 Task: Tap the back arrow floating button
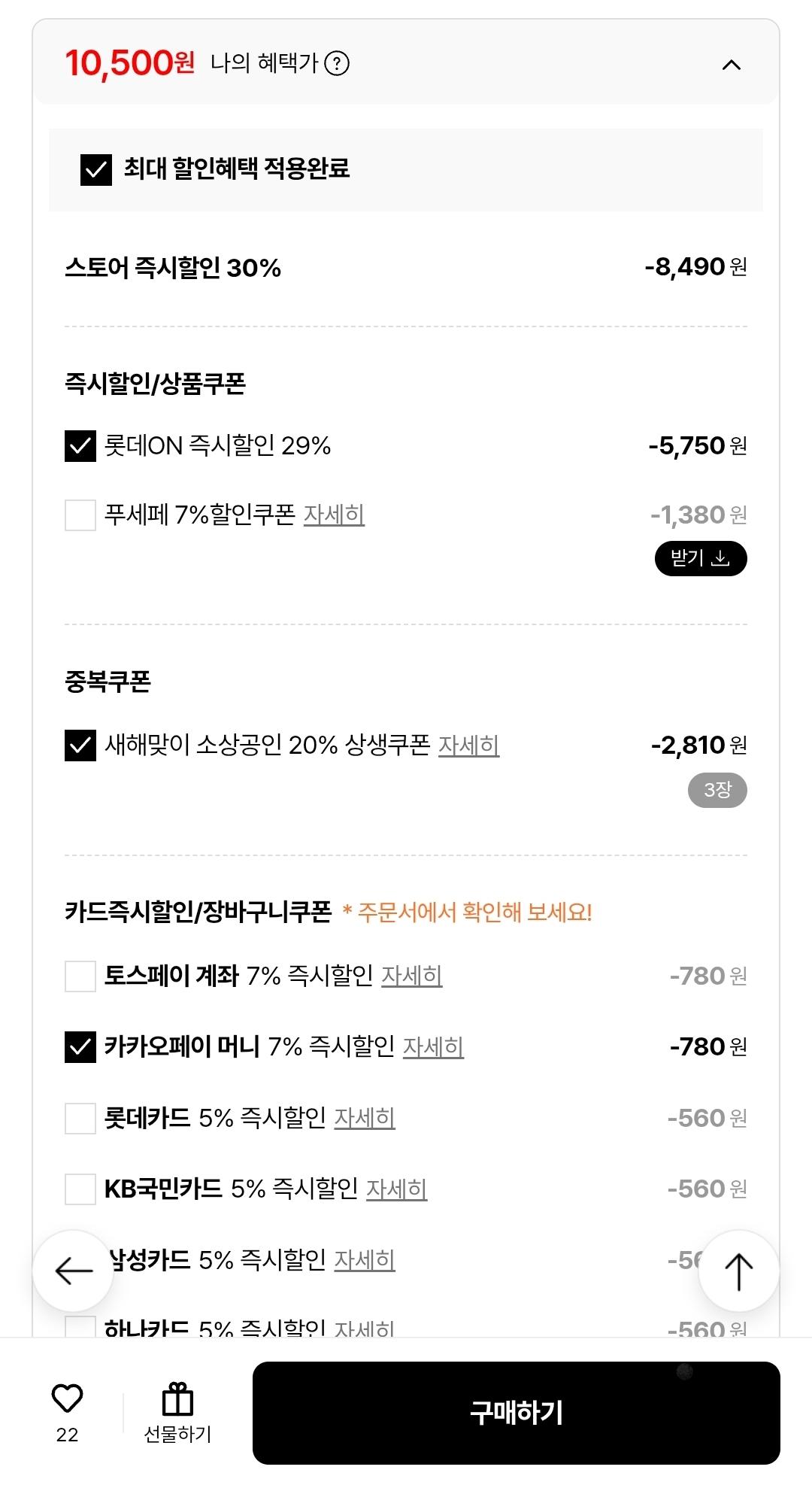[x=74, y=1271]
